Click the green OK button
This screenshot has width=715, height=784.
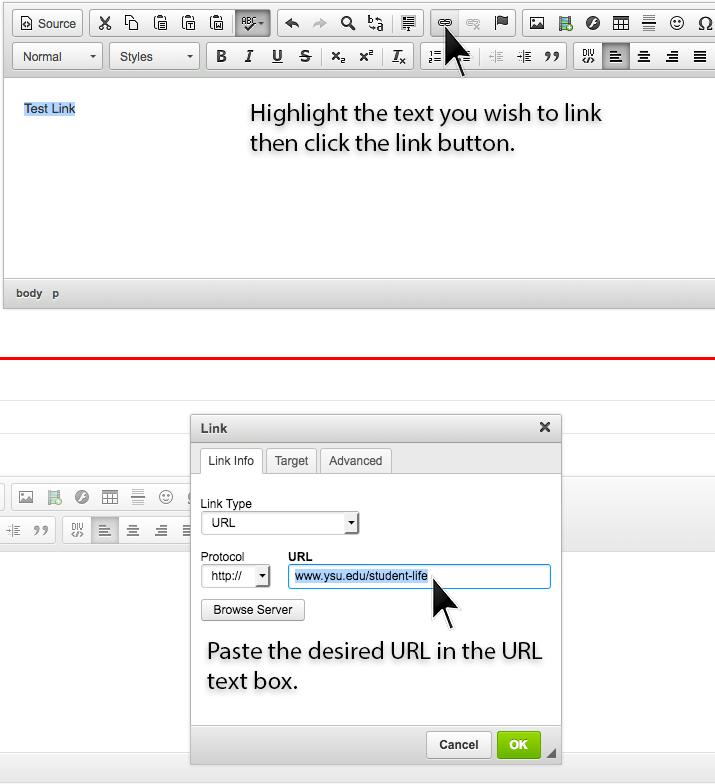click(x=518, y=744)
